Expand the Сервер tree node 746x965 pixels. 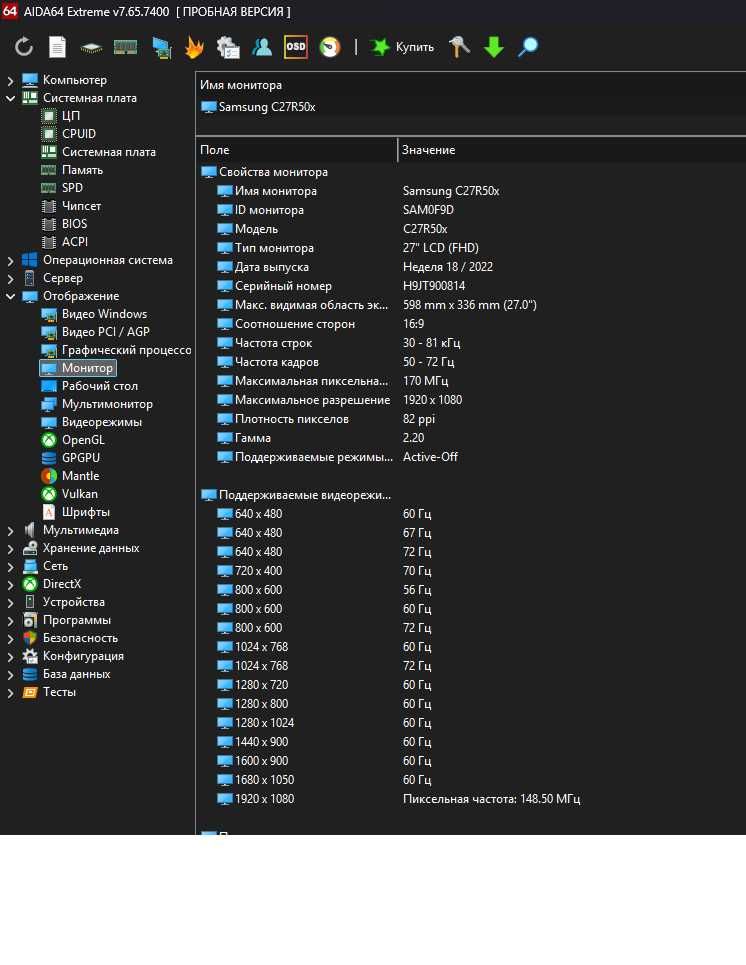point(10,278)
